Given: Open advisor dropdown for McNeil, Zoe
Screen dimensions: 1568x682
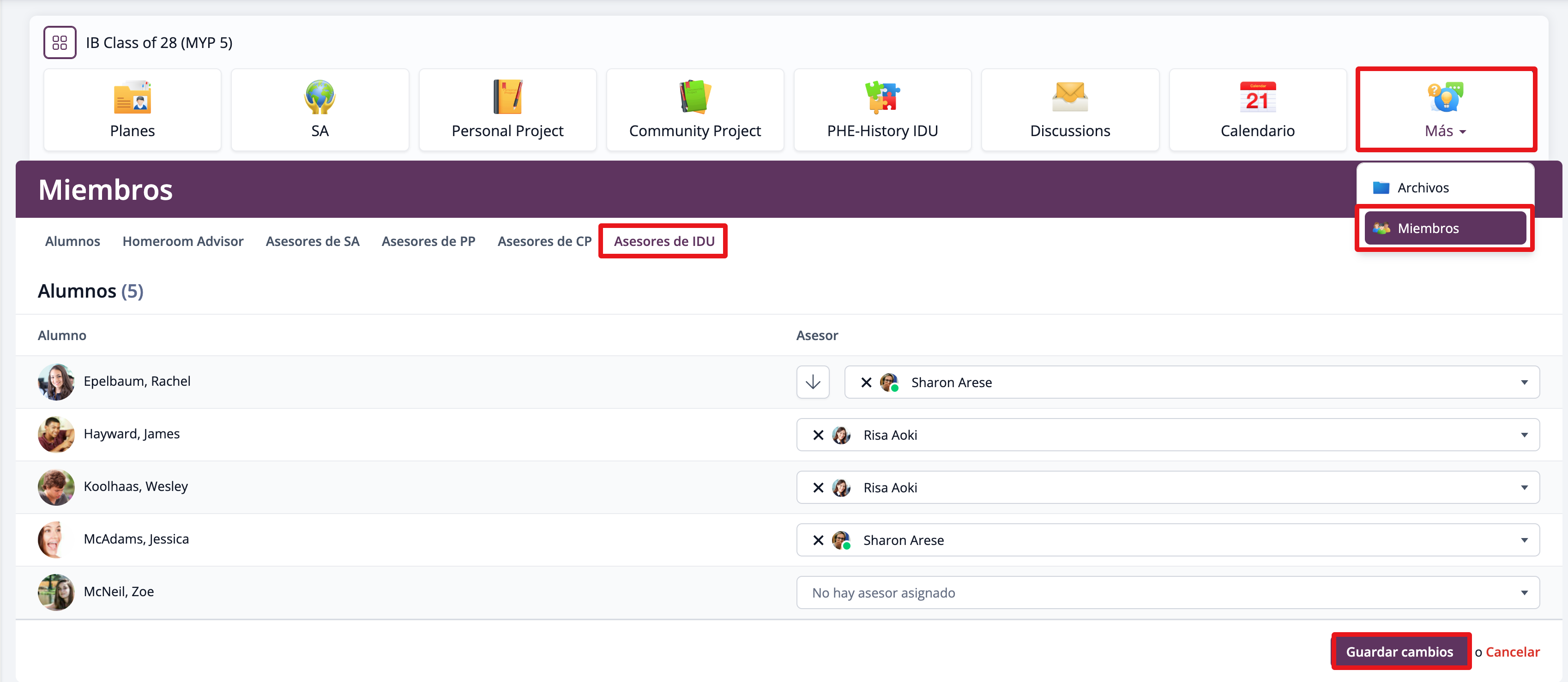Looking at the screenshot, I should tap(1524, 592).
